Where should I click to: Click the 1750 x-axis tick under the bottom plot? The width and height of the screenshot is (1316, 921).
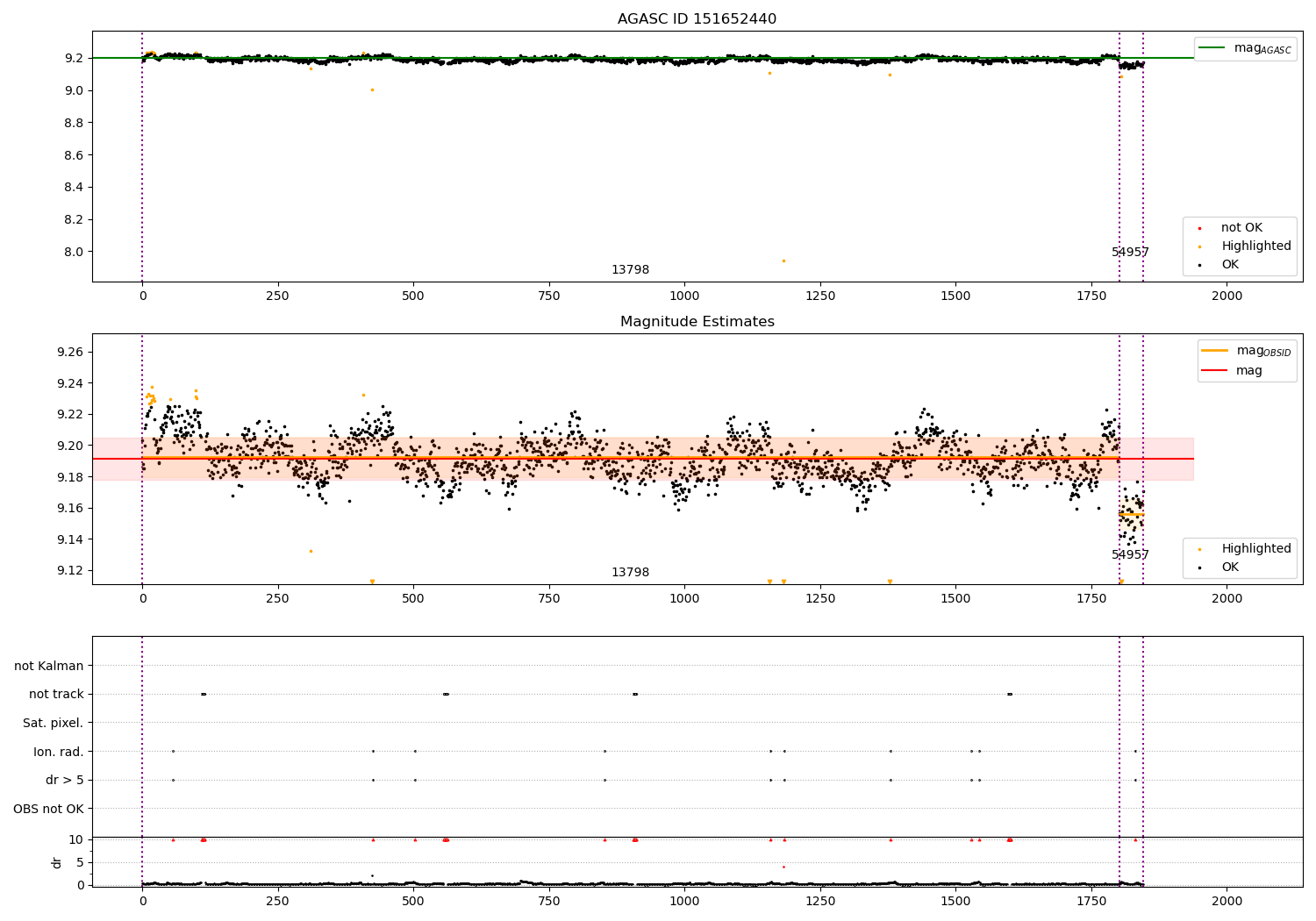tap(1091, 901)
